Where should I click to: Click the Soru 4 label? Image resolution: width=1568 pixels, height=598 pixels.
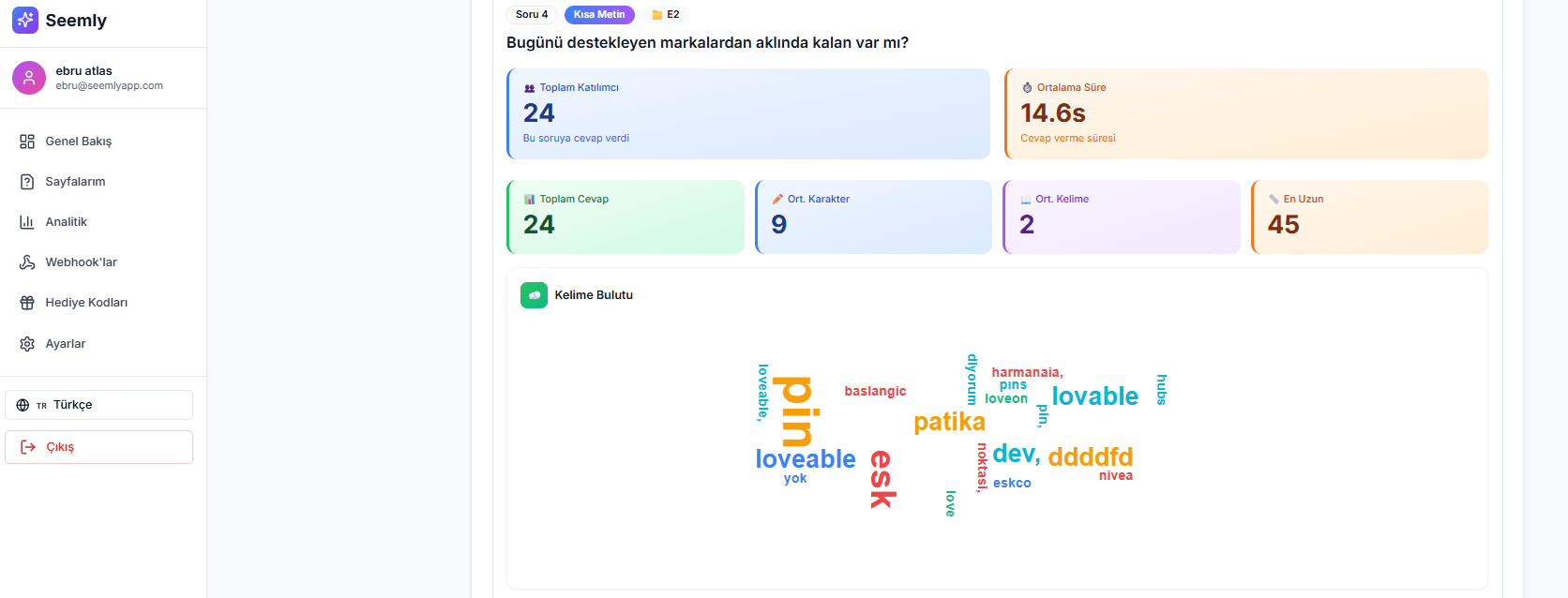coord(532,15)
